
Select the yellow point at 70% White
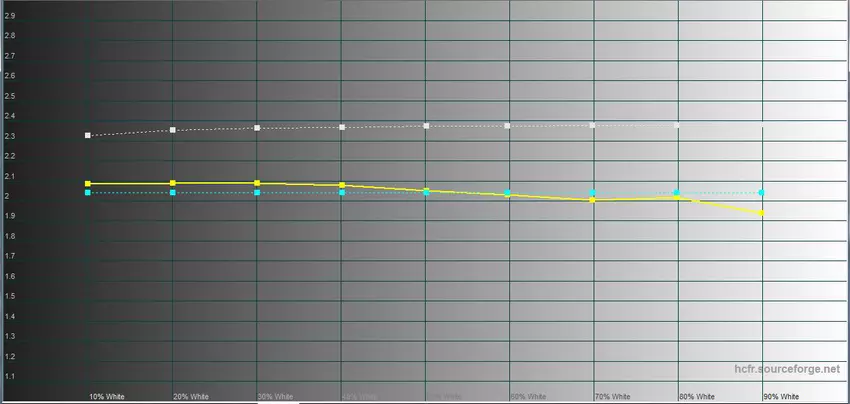pos(593,200)
